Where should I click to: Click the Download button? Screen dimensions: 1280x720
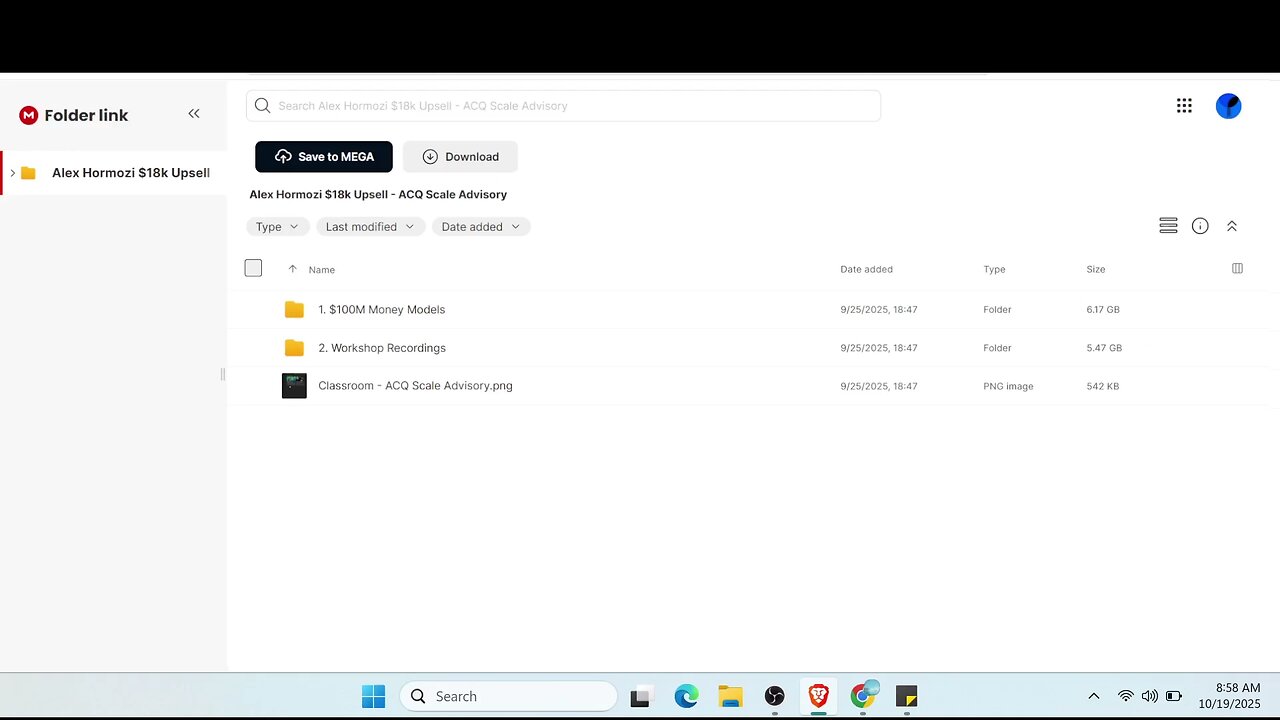pos(460,157)
